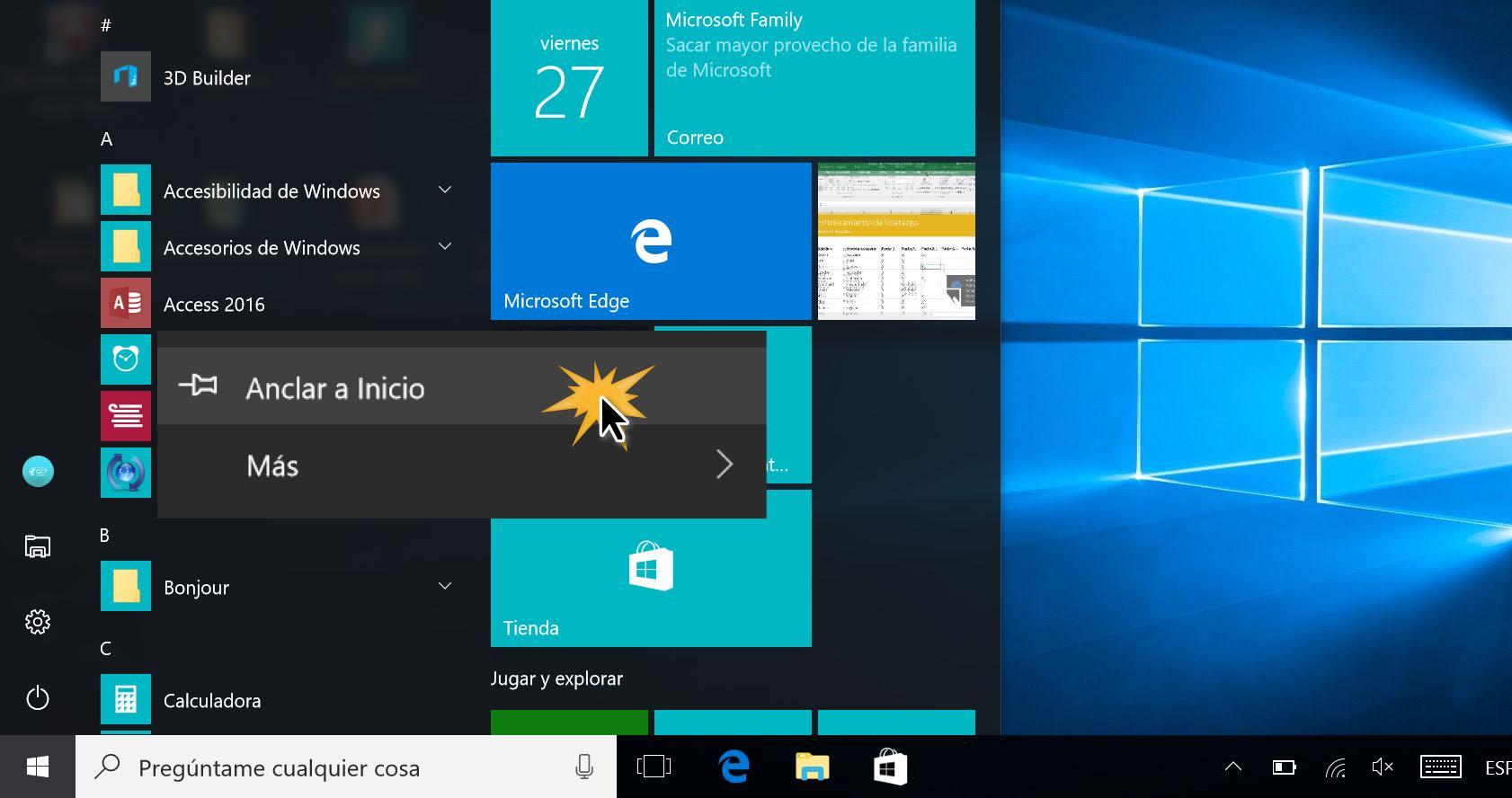
Task: Click the ESP language indicator
Action: (x=1498, y=767)
